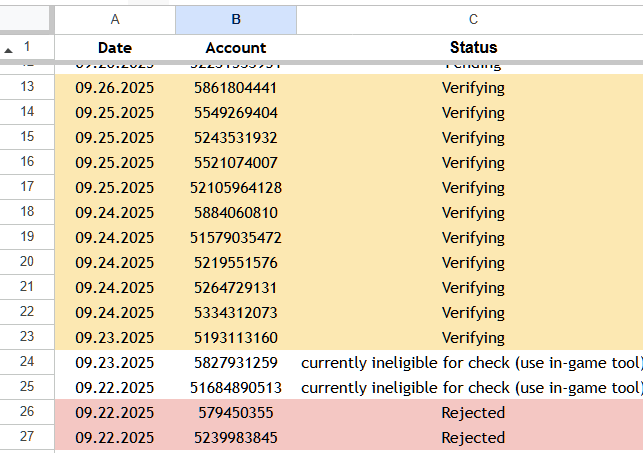643x453 pixels.
Task: Click the Account header cell
Action: pyautogui.click(x=235, y=47)
